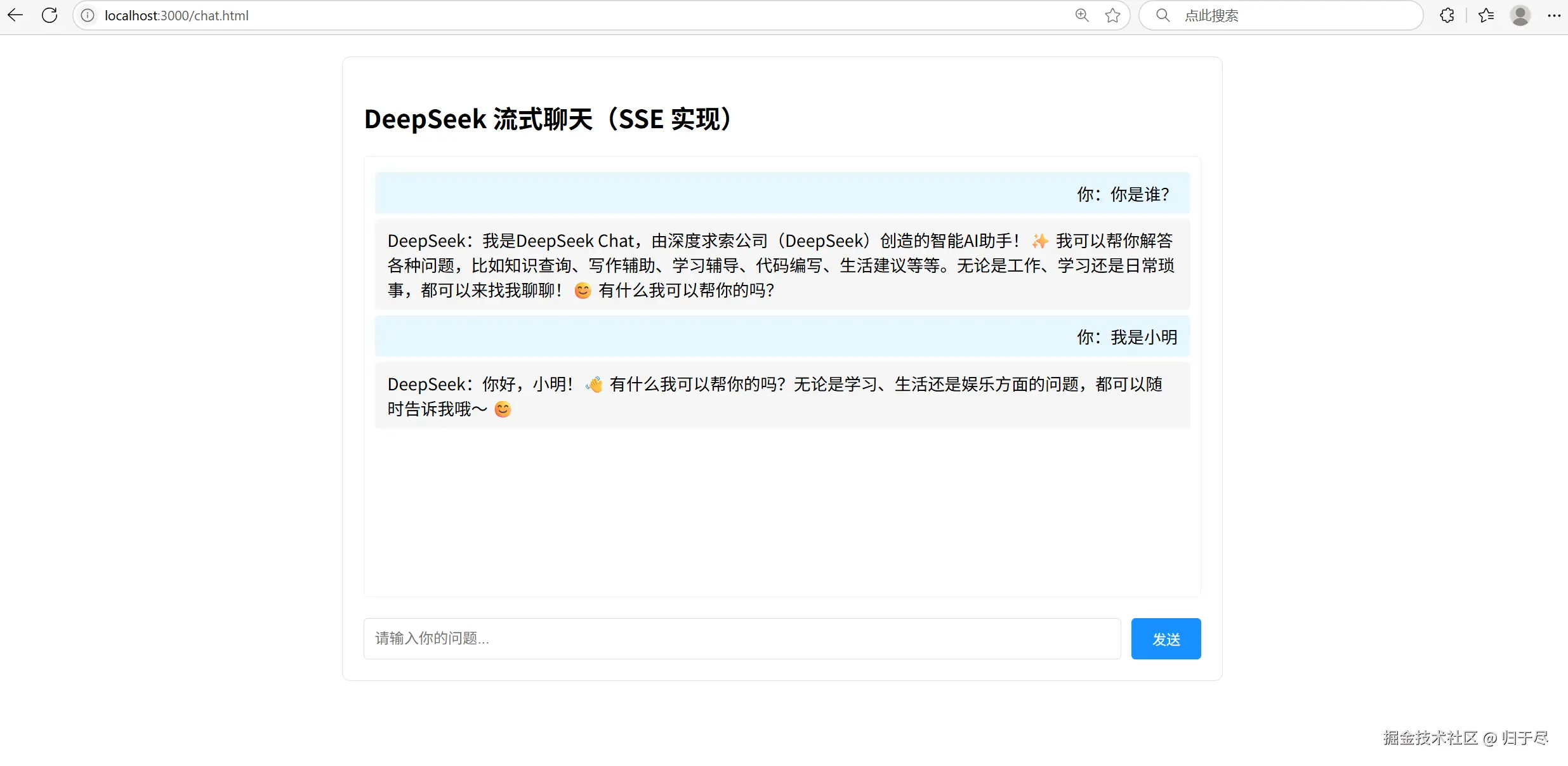Open site information icon in address bar
Screen dimensions: 1568x766
88,15
